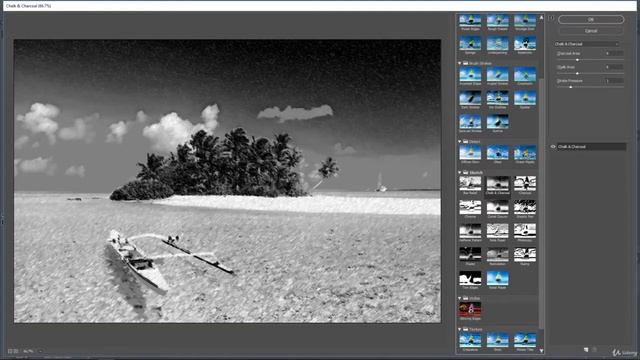Select the Sumi-e filter thumbnail

[x=498, y=122]
